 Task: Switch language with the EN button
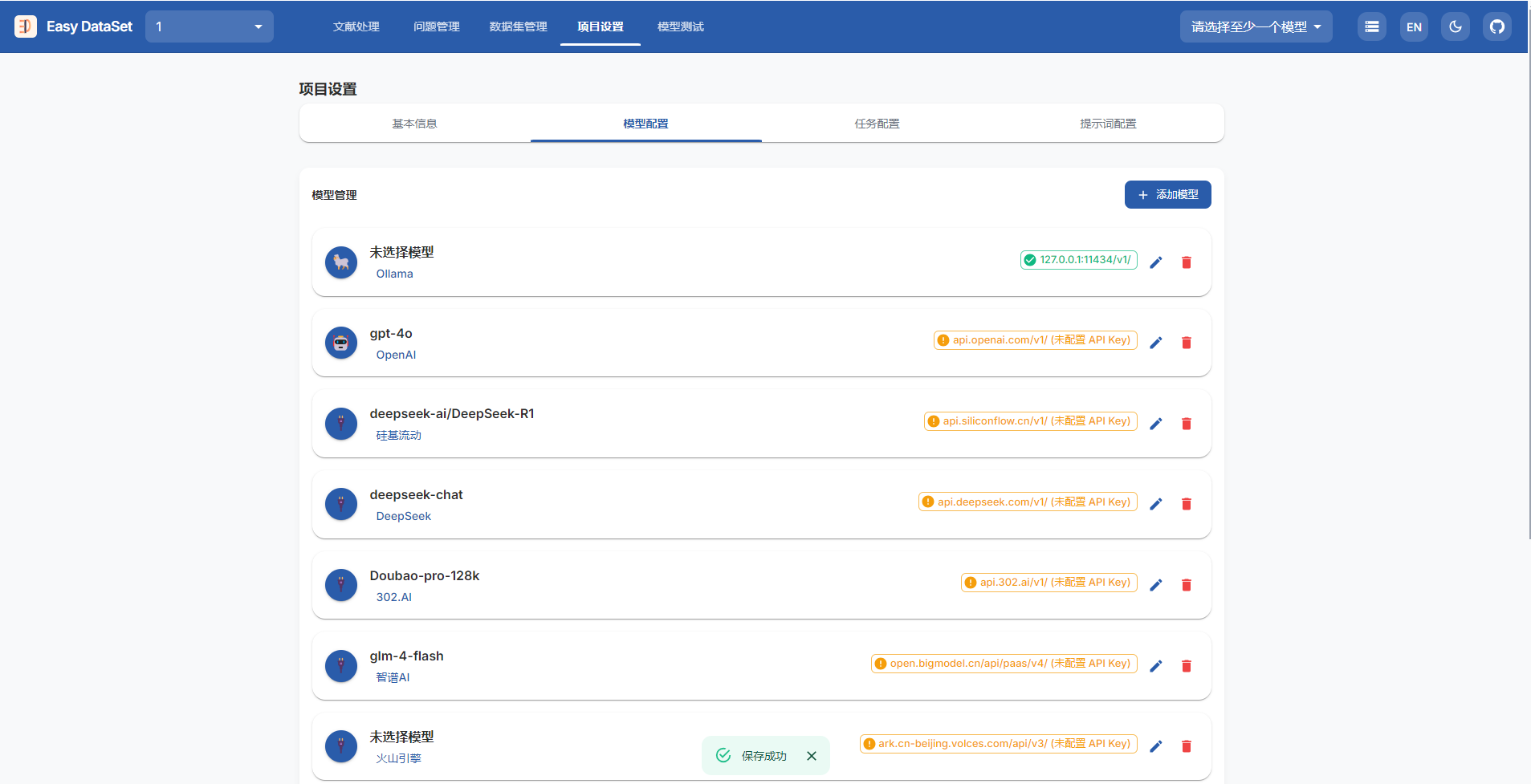[1414, 26]
